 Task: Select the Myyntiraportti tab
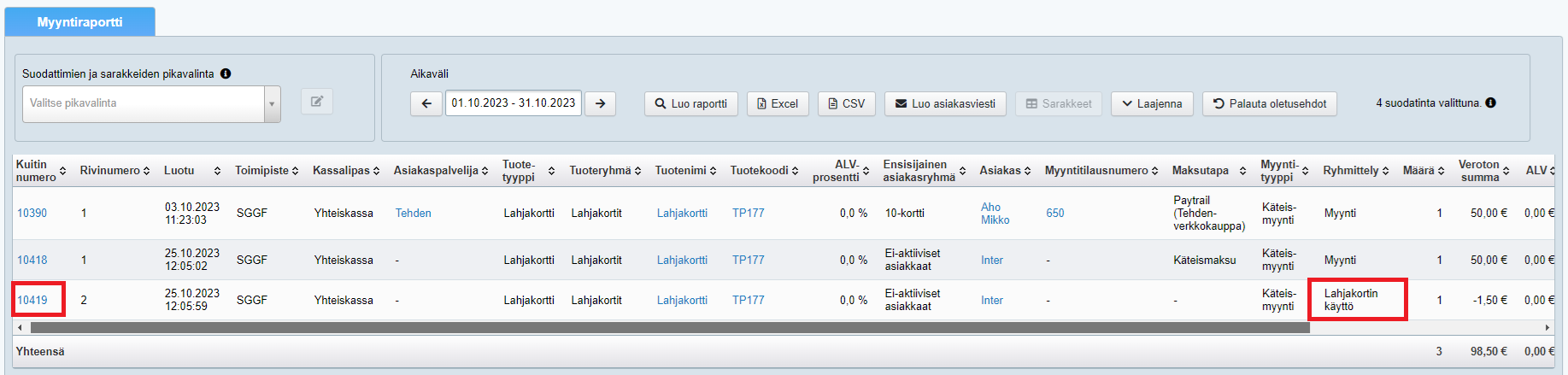(79, 22)
